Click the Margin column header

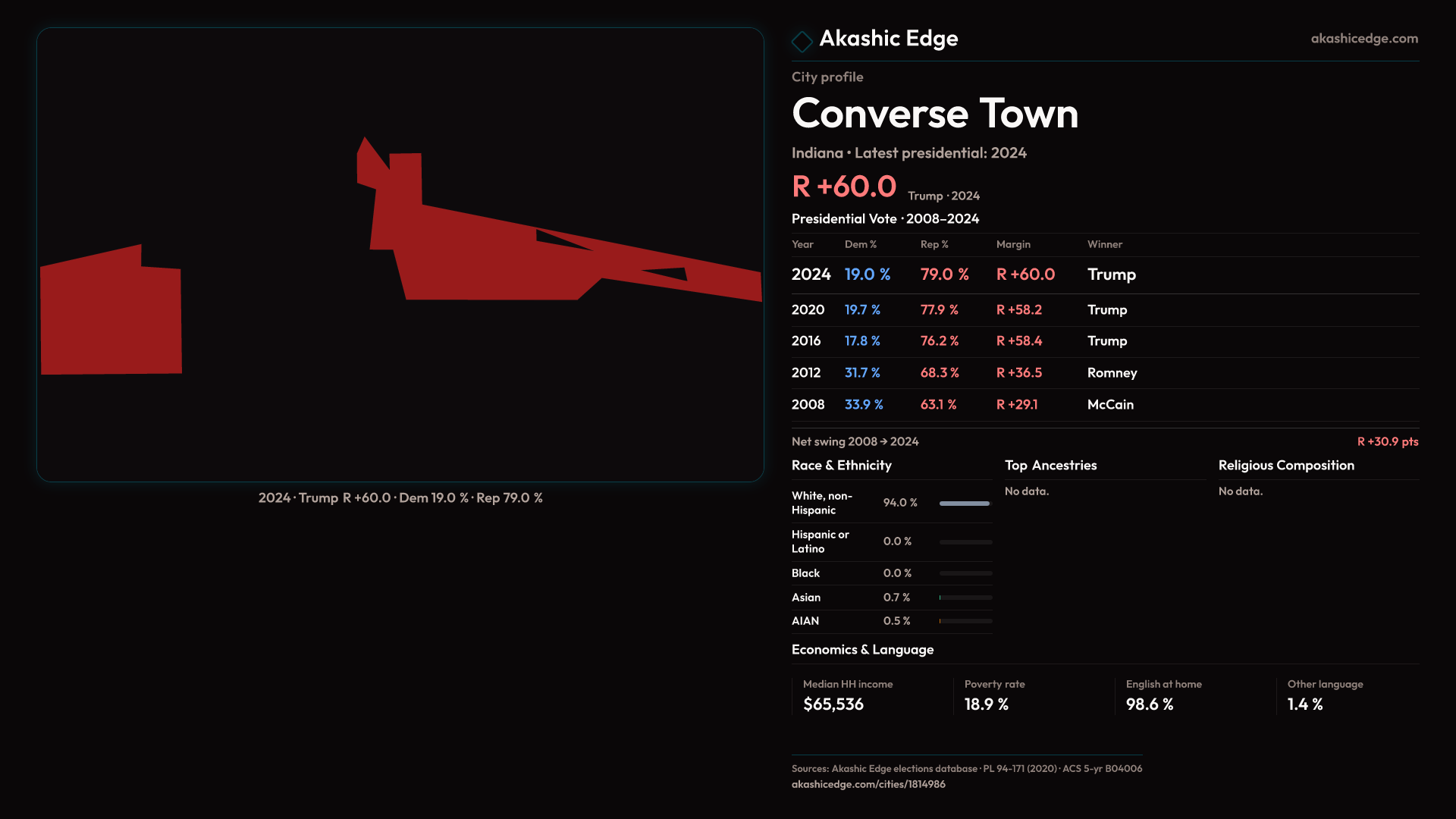pyautogui.click(x=1013, y=245)
